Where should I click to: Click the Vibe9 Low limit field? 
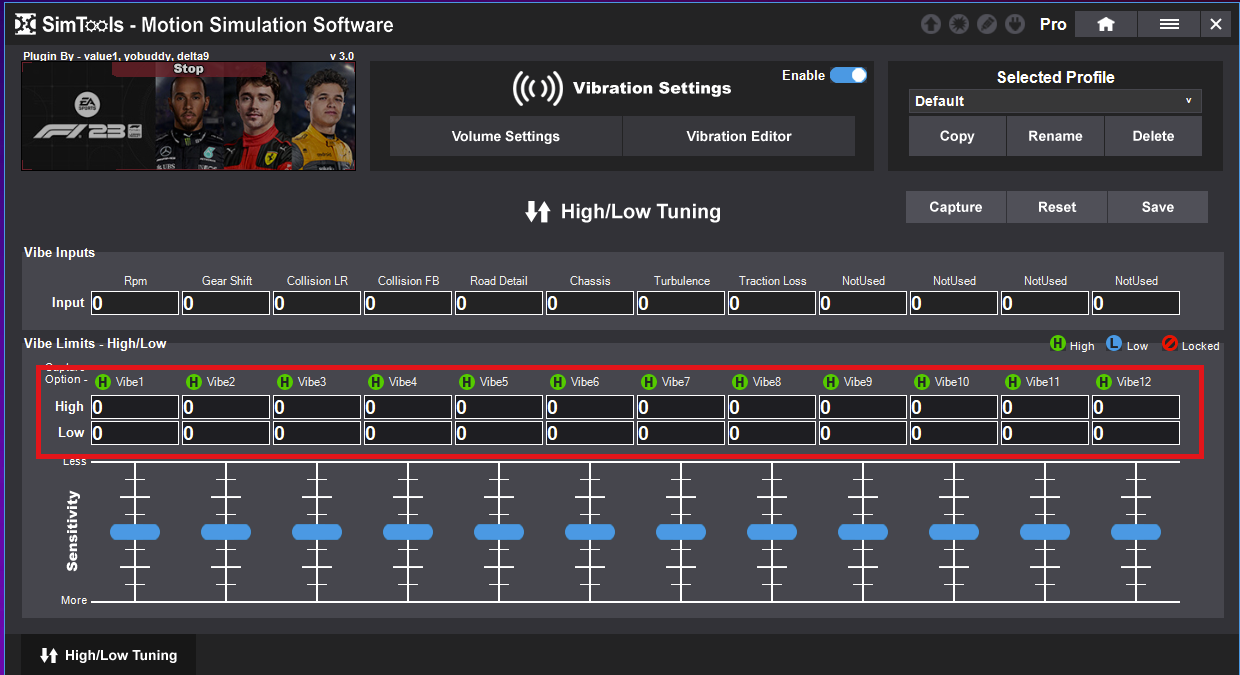(863, 433)
